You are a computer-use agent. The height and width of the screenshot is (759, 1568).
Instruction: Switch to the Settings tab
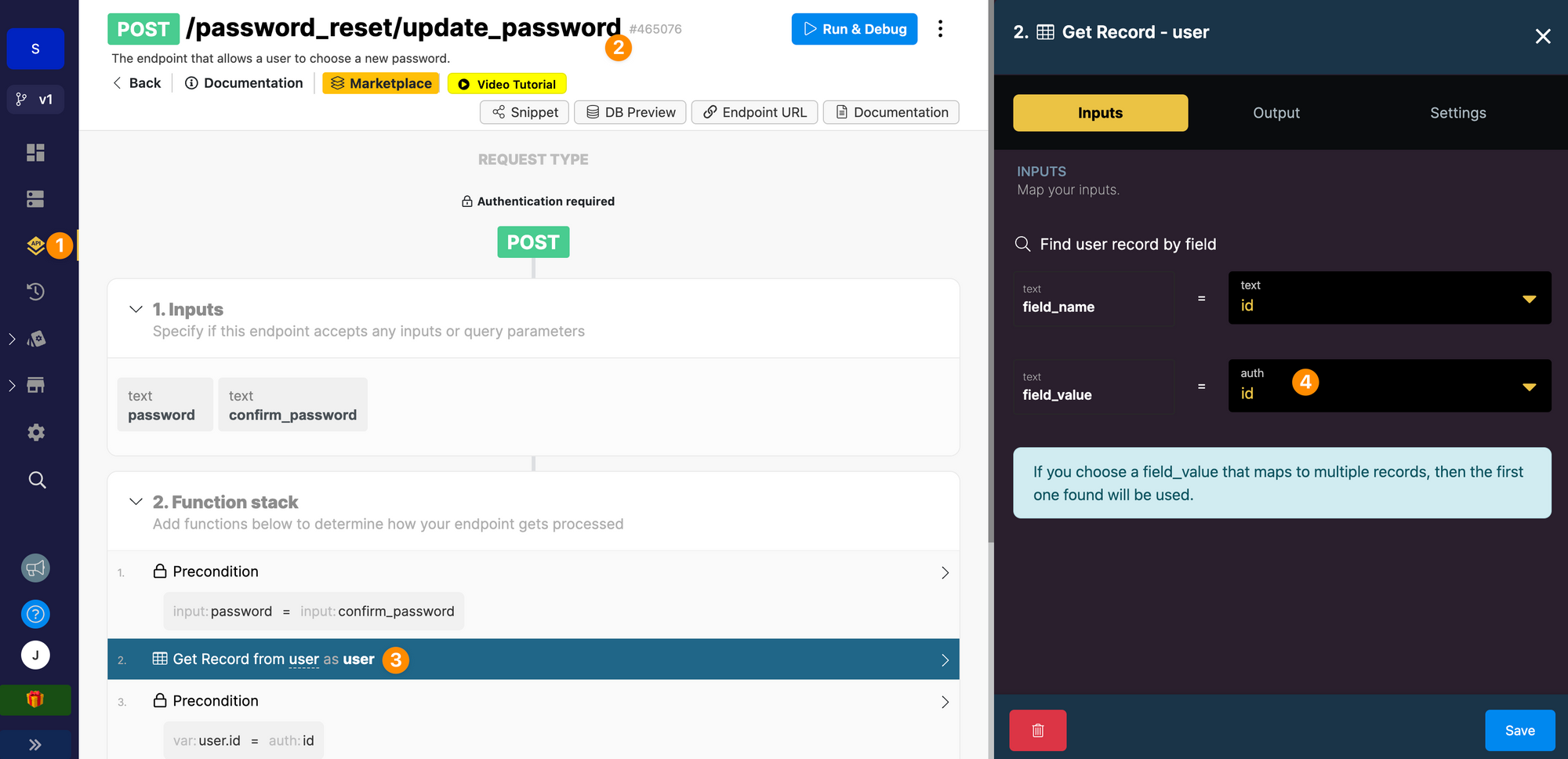point(1457,113)
